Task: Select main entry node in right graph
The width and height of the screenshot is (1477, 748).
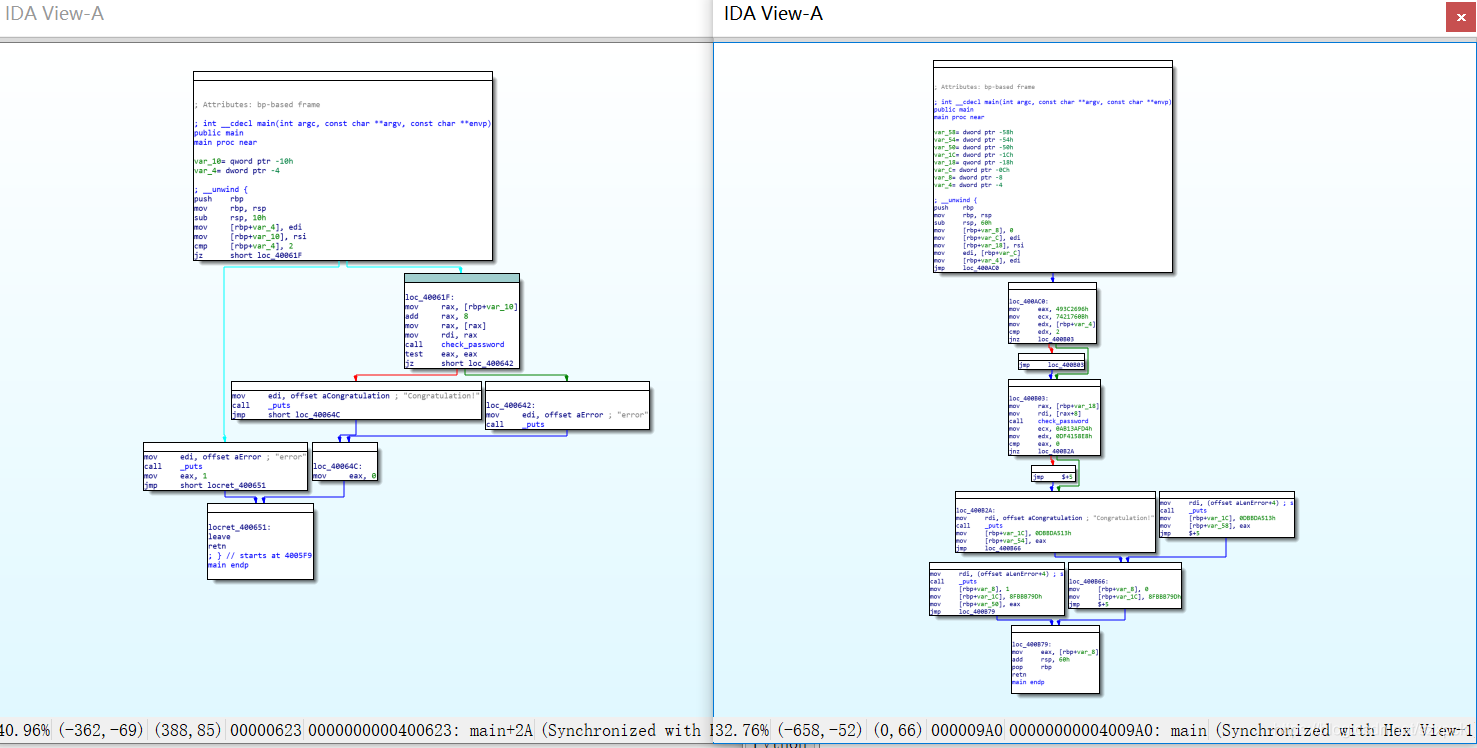Action: tap(1052, 166)
